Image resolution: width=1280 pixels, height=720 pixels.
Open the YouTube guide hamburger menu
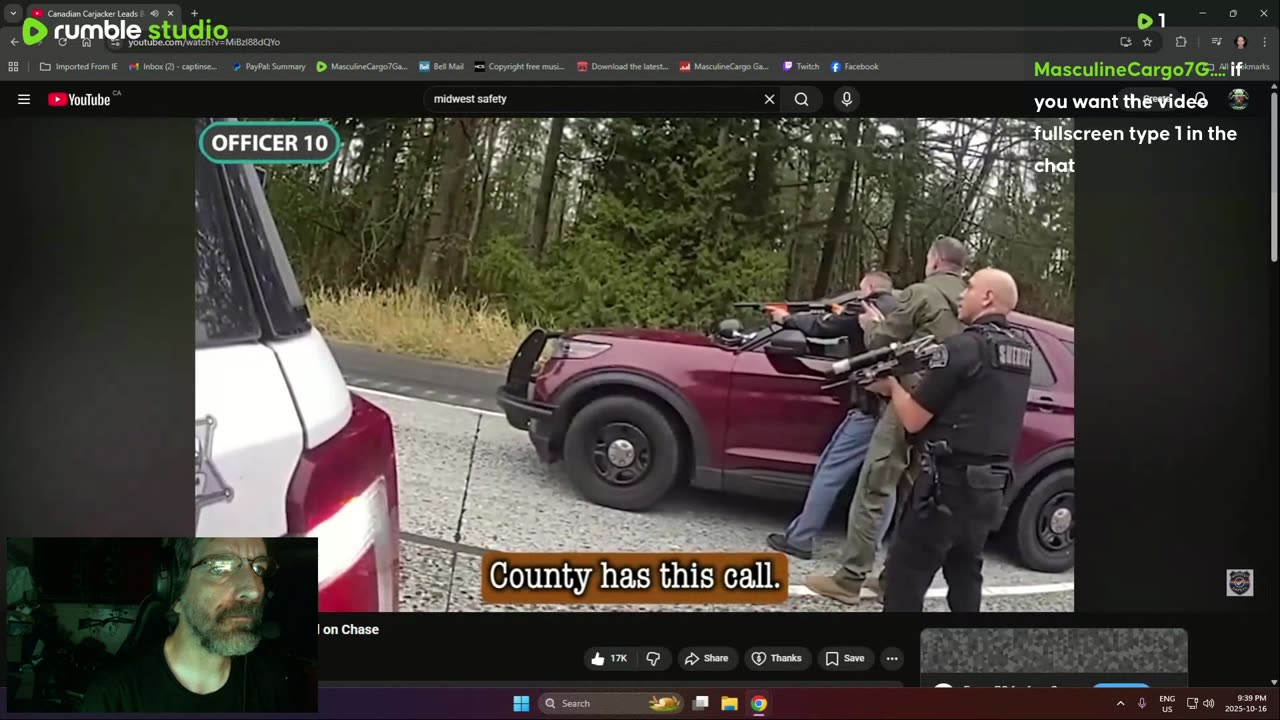24,99
